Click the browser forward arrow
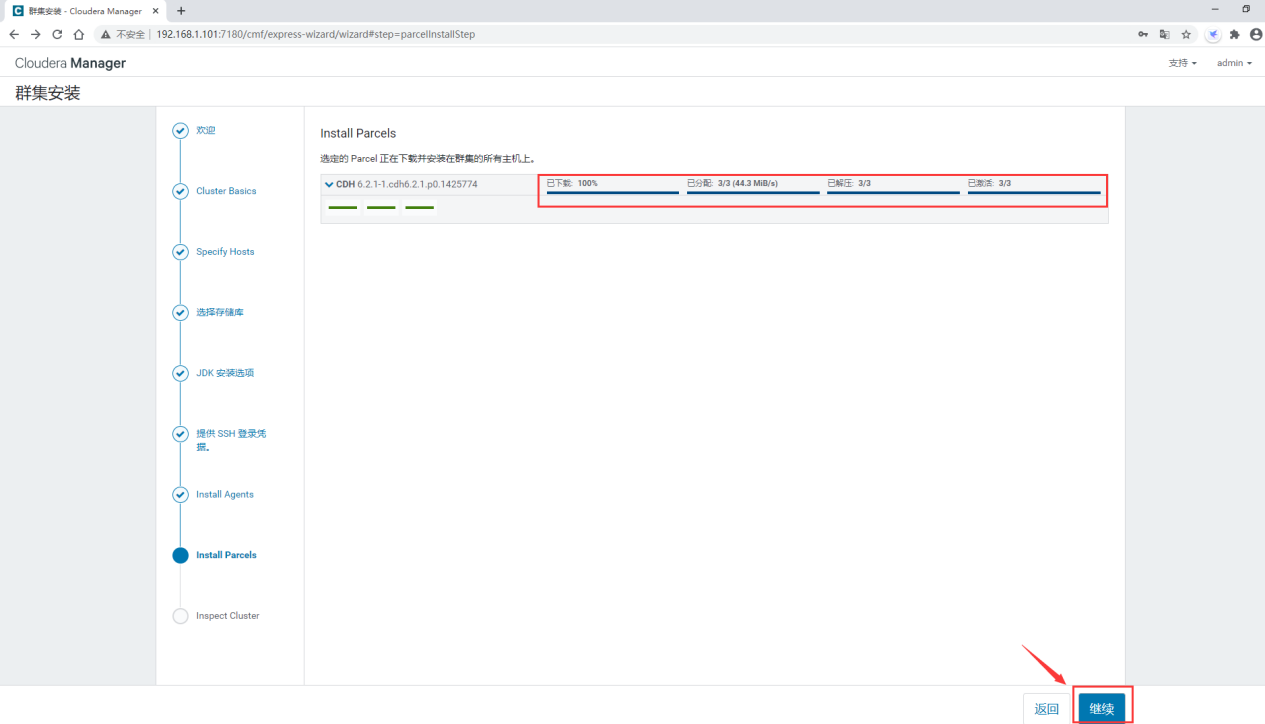 pos(36,34)
